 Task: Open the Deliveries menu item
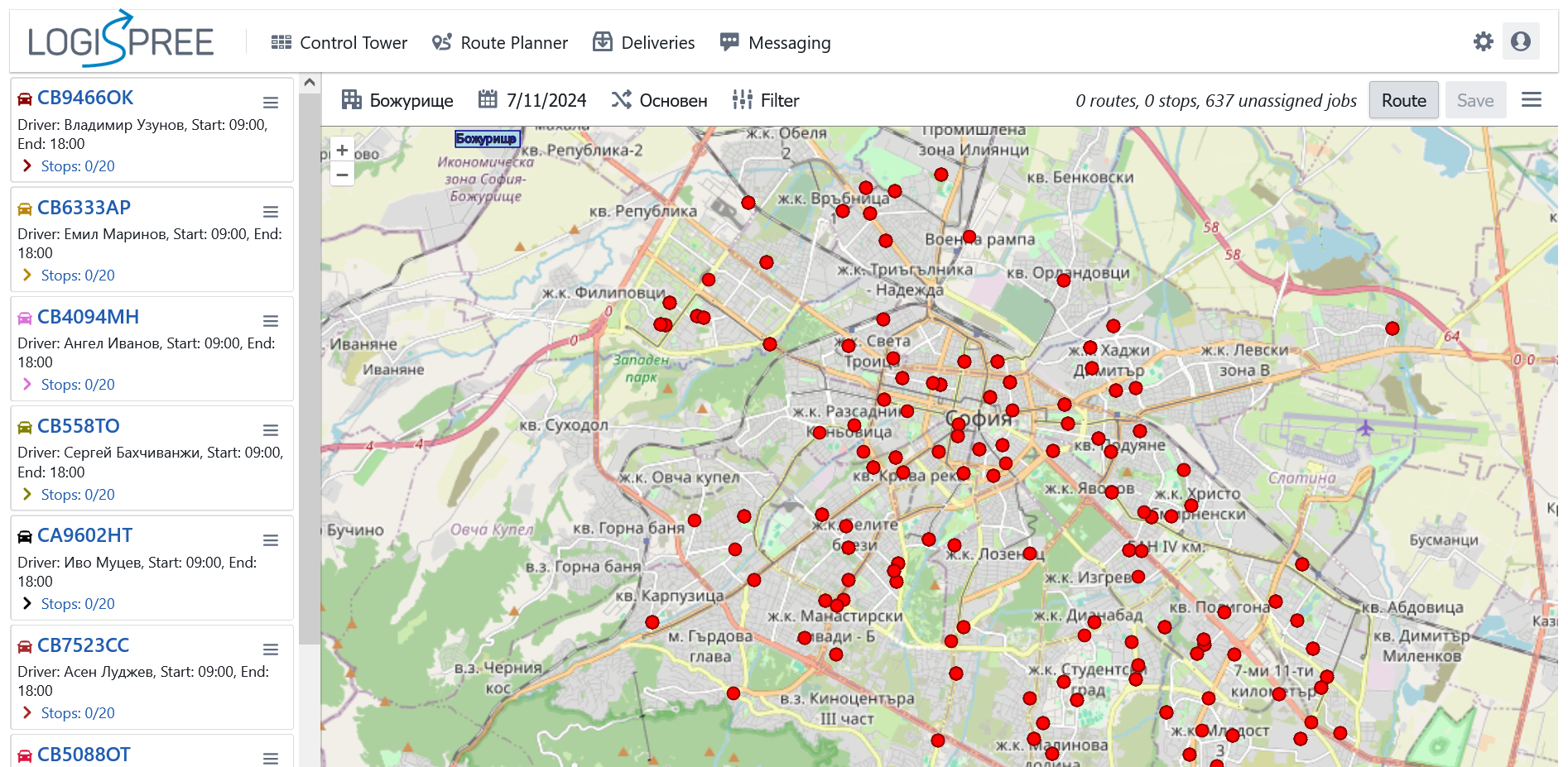tap(644, 42)
